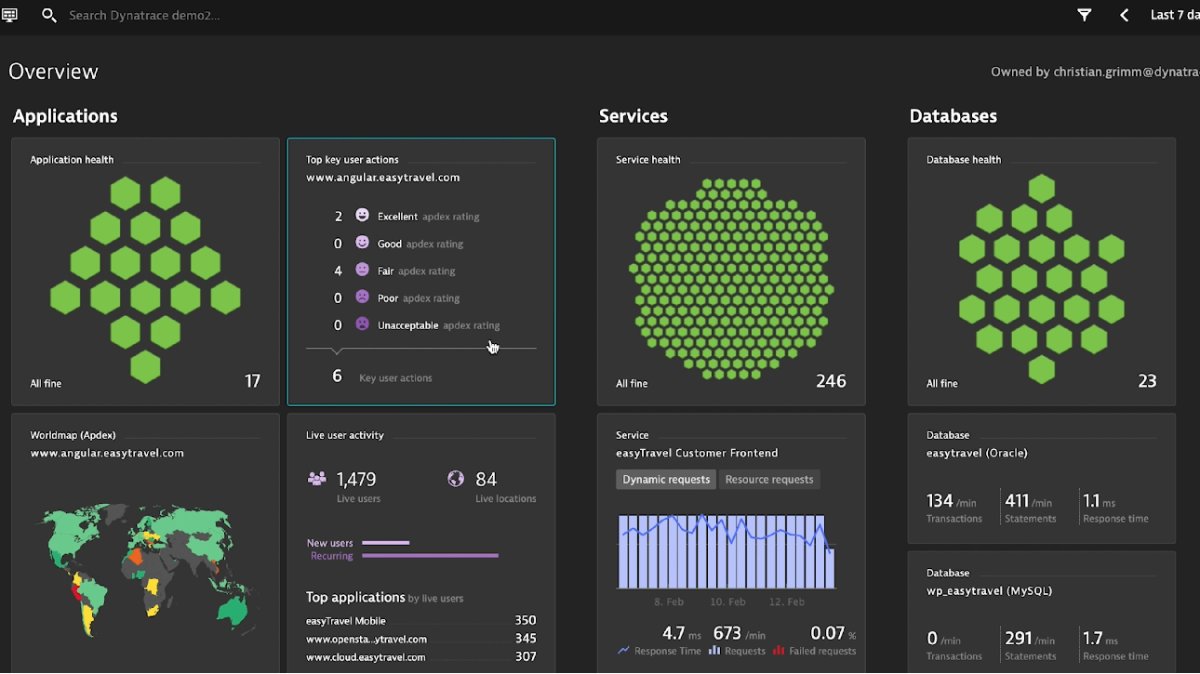The image size is (1200, 674).
Task: Click the easyTravel Customer Frontend chart
Action: click(x=726, y=551)
